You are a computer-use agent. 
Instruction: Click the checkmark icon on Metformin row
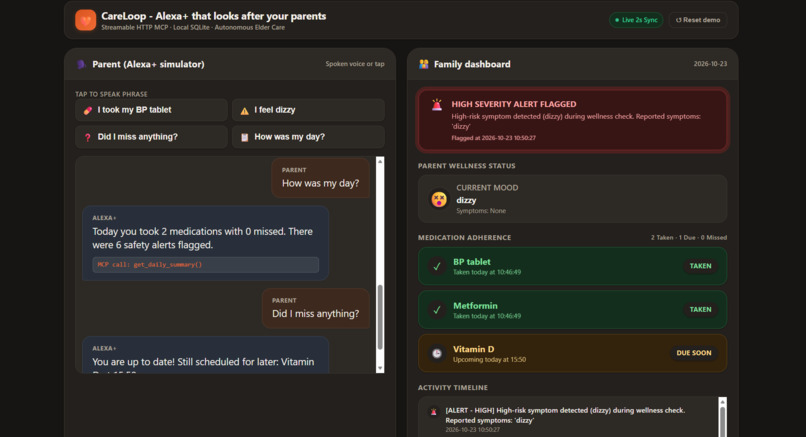[437, 310]
